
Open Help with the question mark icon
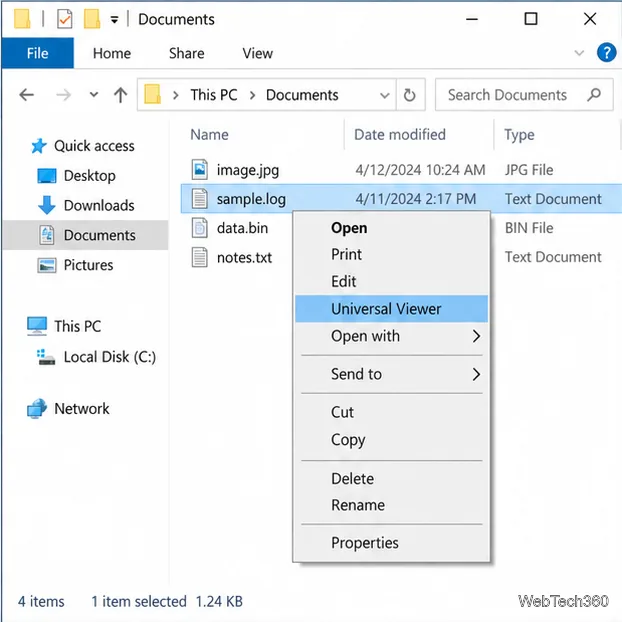607,52
